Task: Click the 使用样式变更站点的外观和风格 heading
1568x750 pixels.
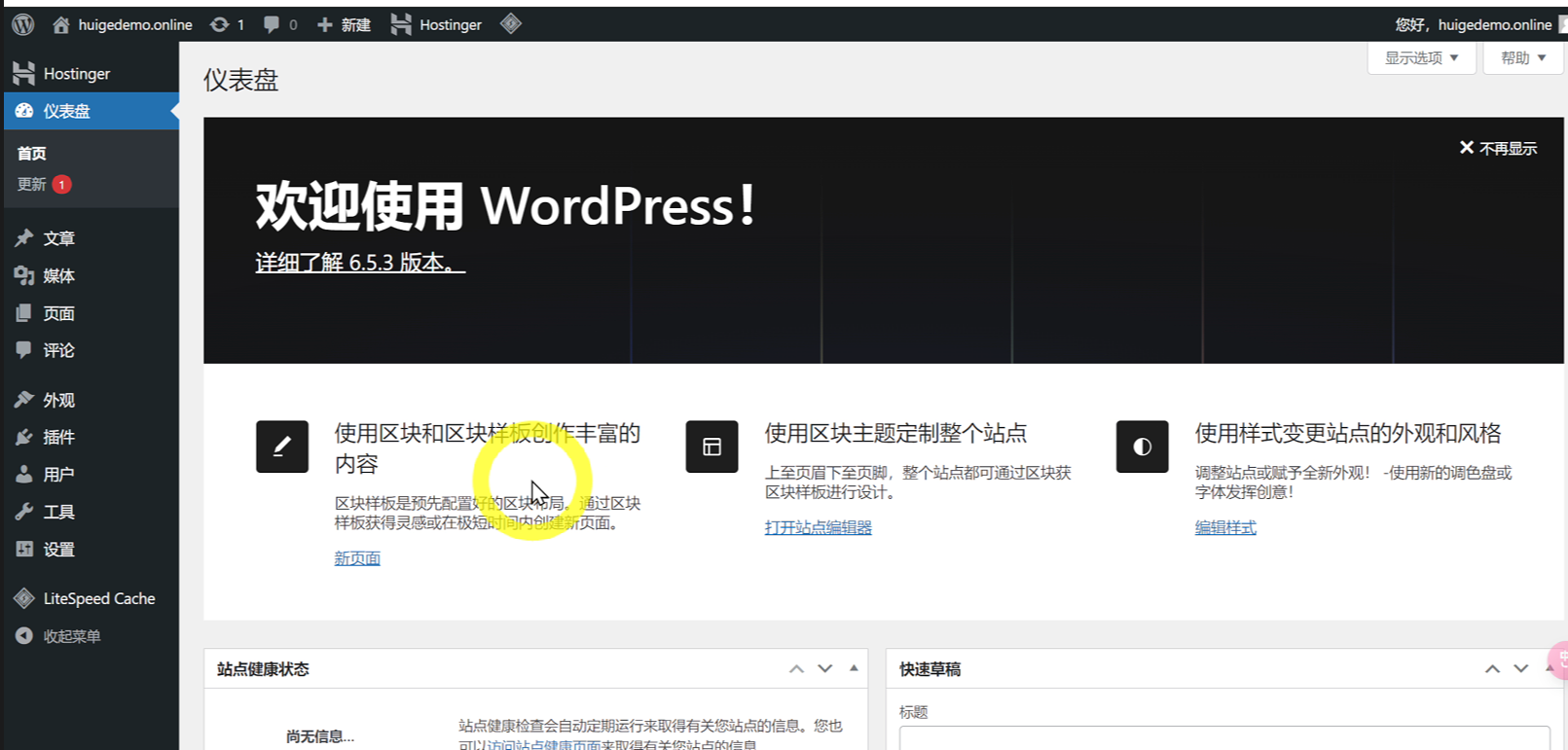Action: [x=1348, y=434]
